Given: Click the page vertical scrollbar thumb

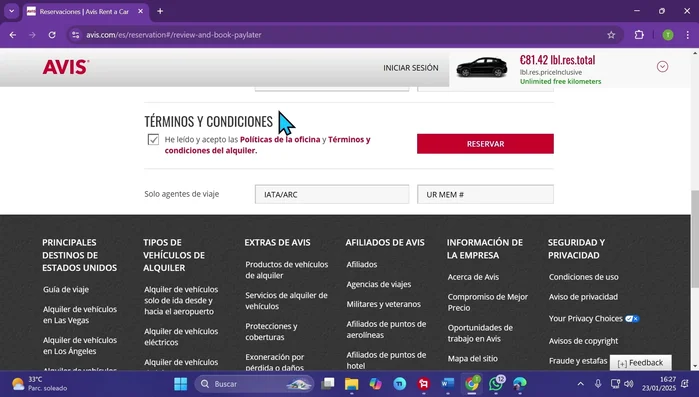Looking at the screenshot, I should pos(695,238).
